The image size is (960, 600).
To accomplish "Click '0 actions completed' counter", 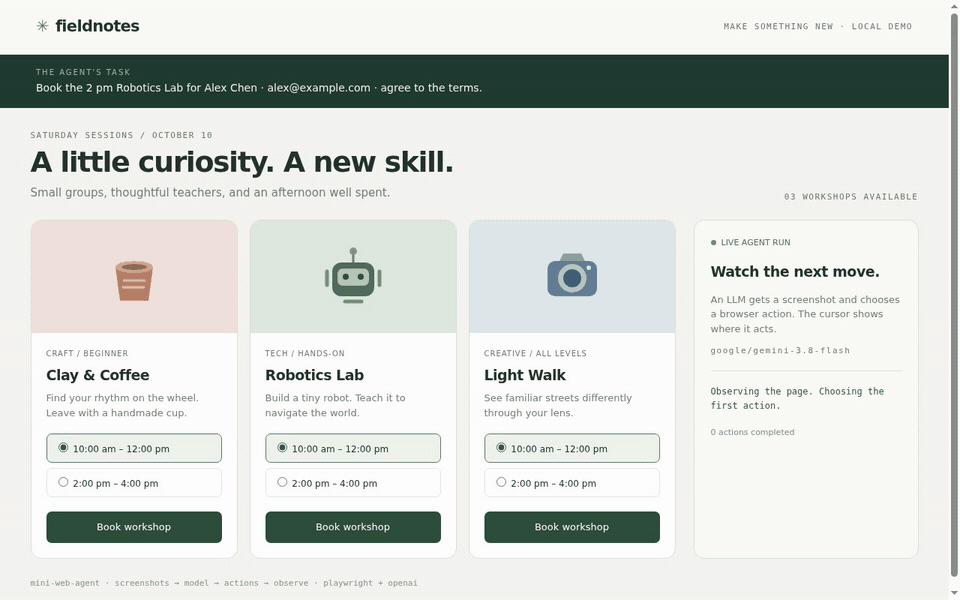I will [x=752, y=432].
